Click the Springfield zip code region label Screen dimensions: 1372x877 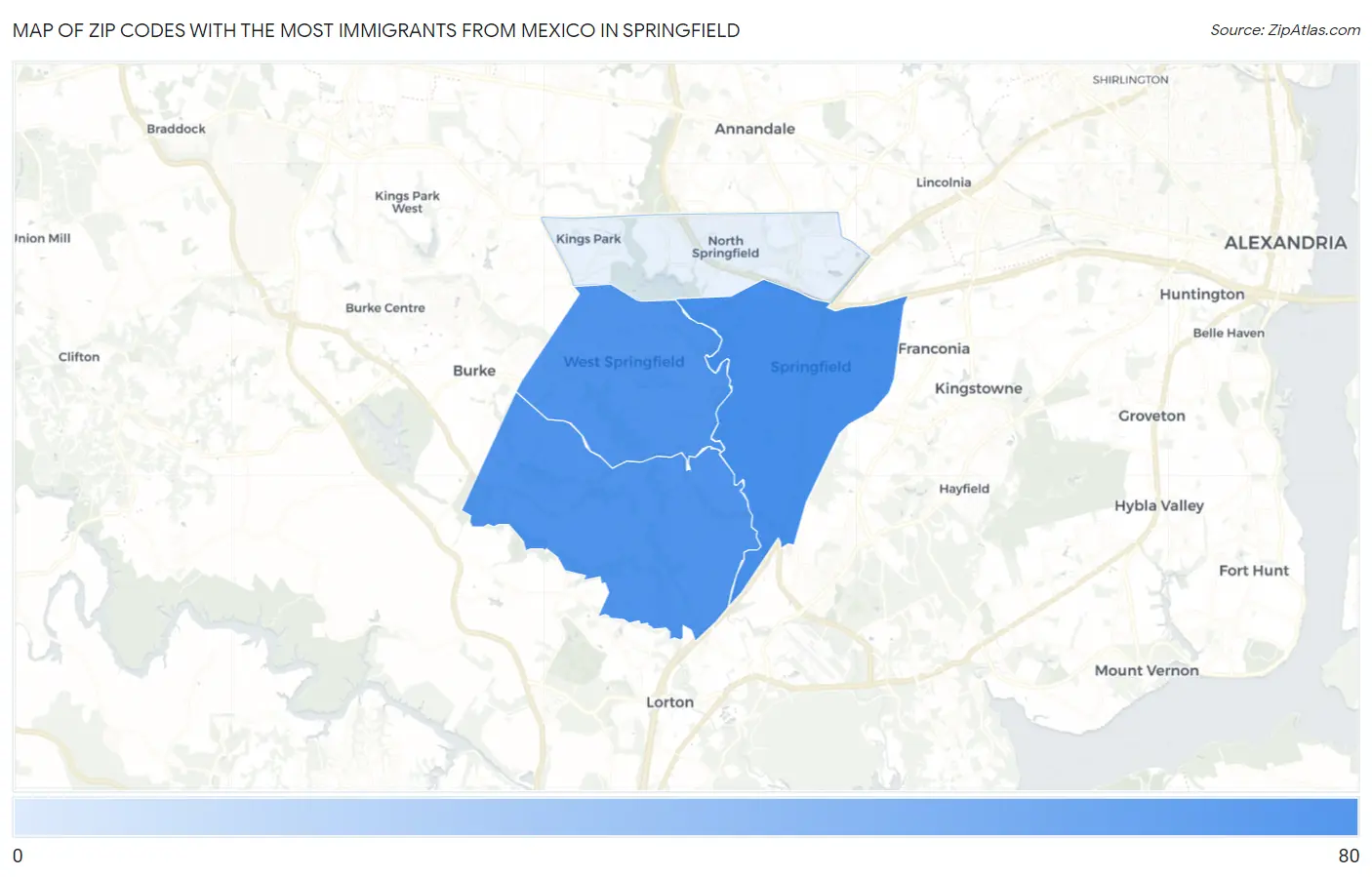[810, 367]
